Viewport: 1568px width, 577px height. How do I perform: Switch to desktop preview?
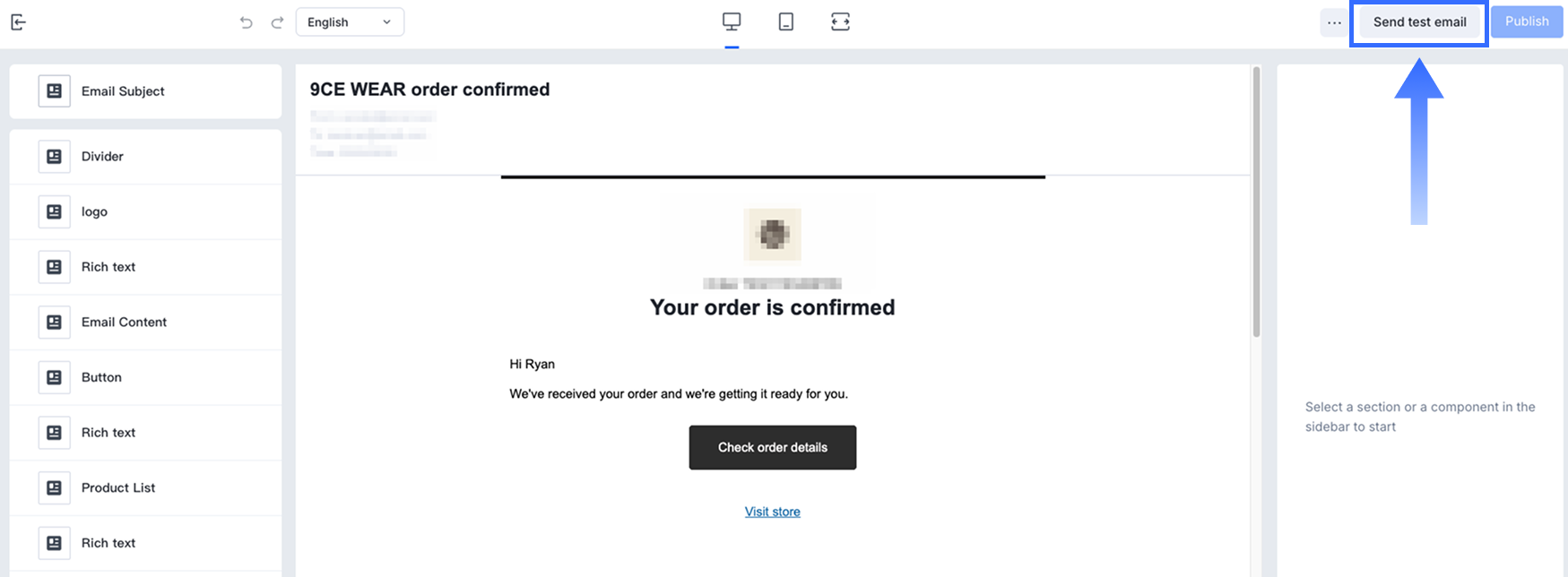tap(732, 22)
